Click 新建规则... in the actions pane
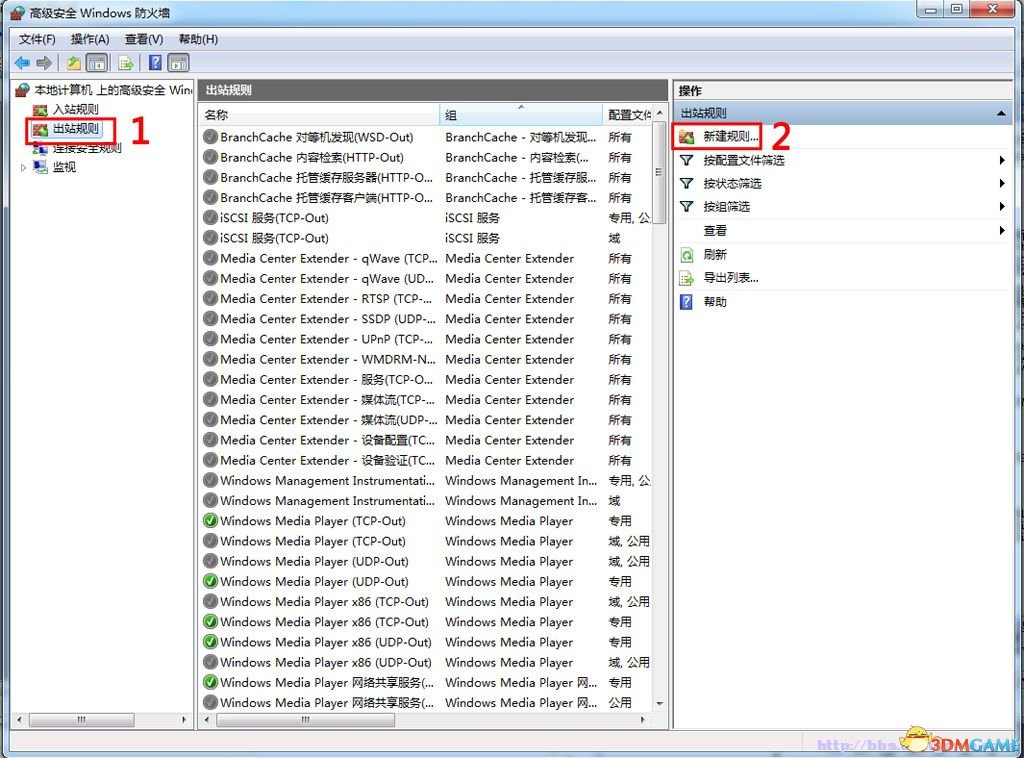This screenshot has height=758, width=1024. 731,136
